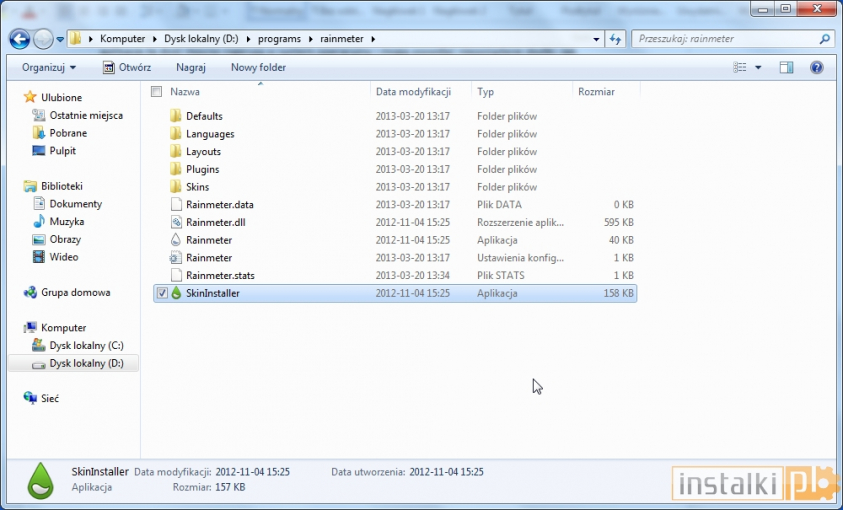Click the Nowy folder button
This screenshot has height=510, width=843.
click(258, 67)
